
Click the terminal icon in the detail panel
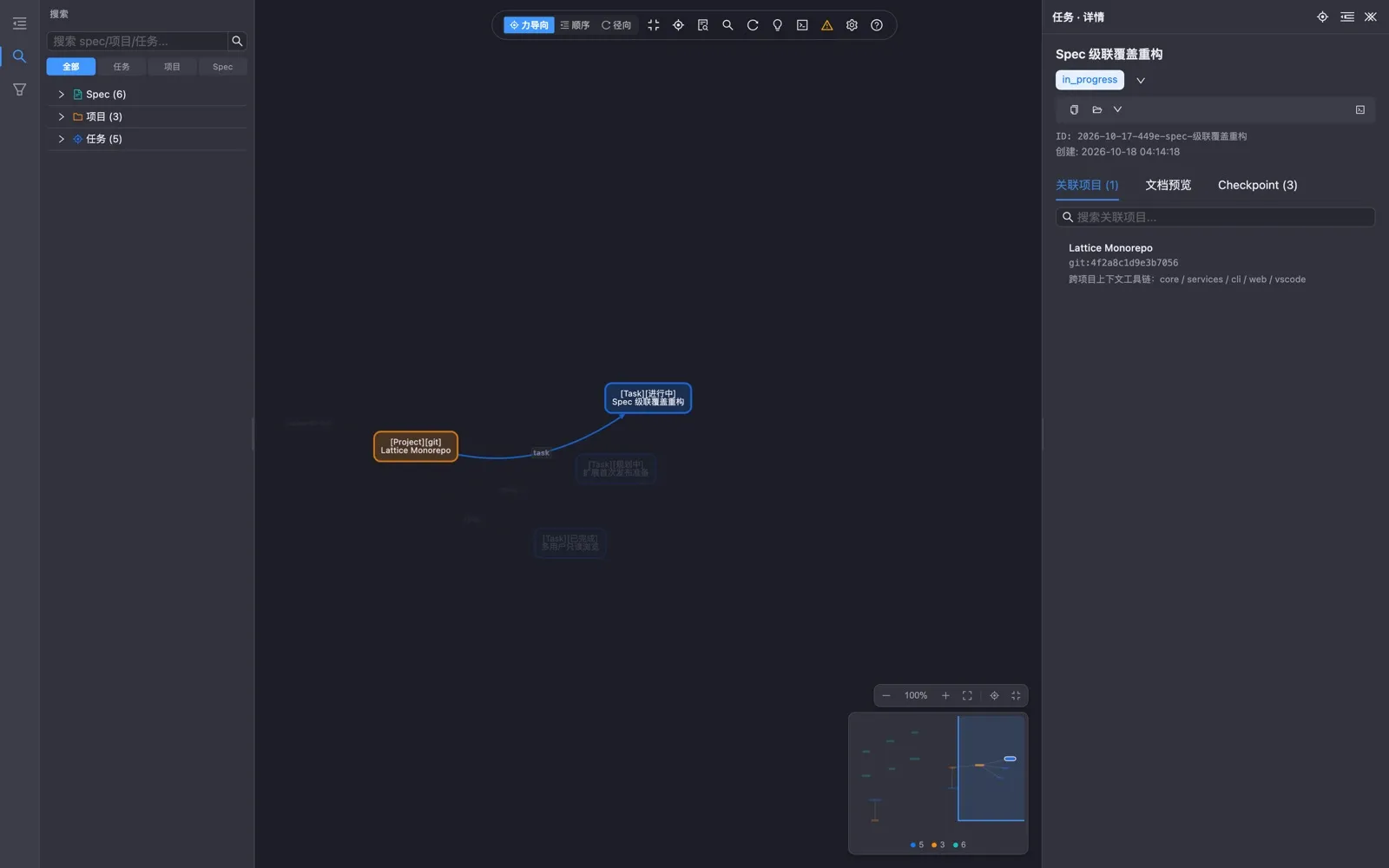click(1360, 109)
